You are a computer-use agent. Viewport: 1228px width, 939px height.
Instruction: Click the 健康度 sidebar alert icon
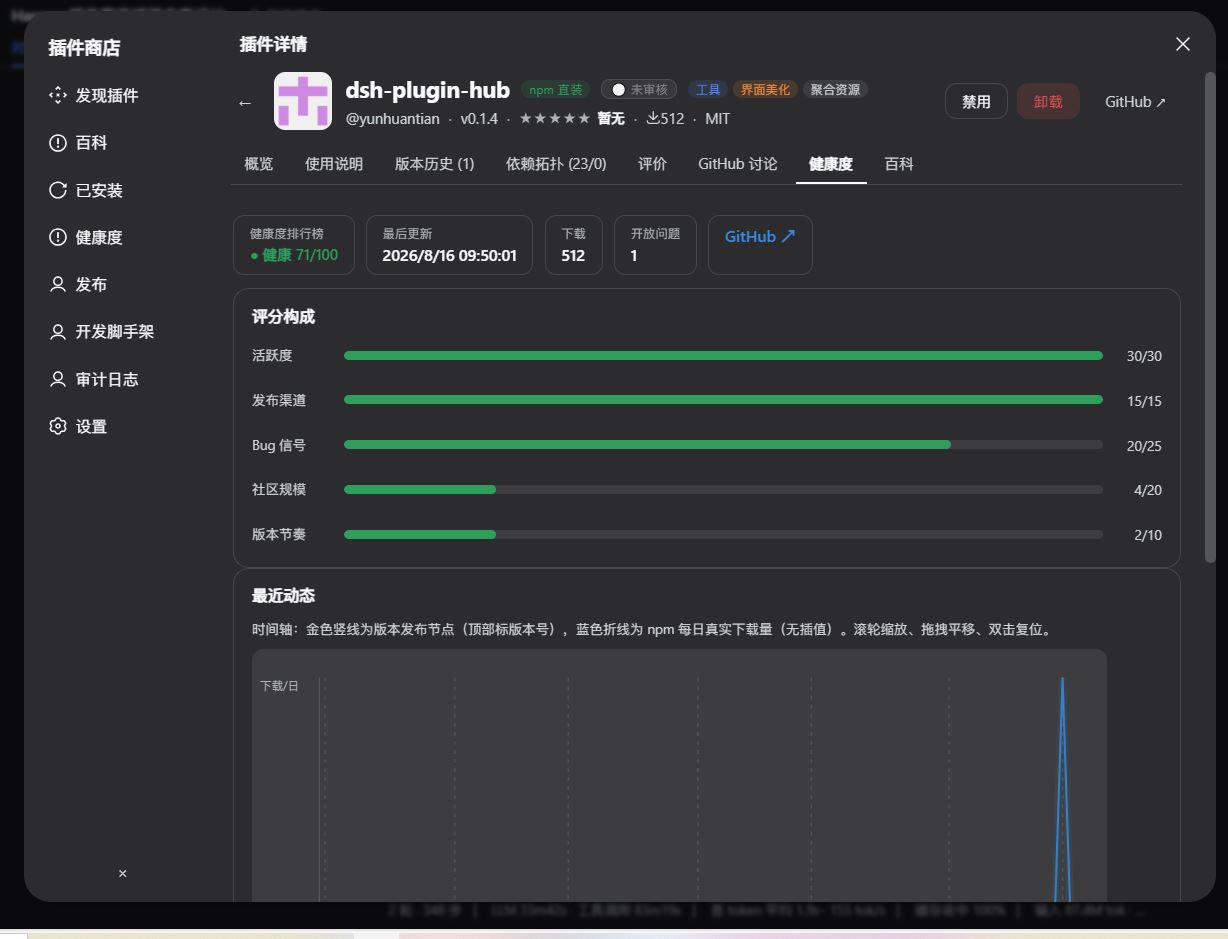coord(58,237)
